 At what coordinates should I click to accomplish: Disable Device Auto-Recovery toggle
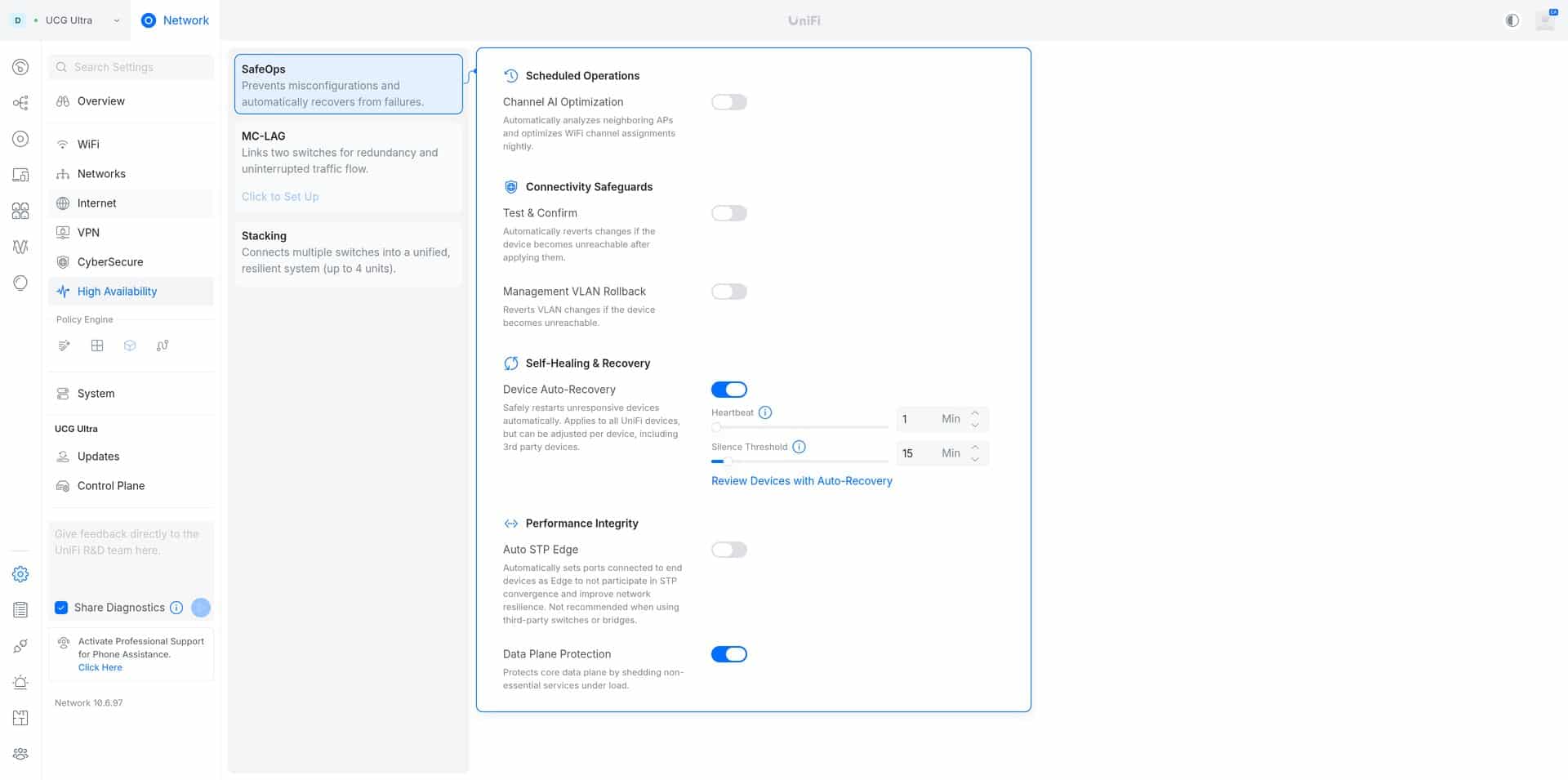pos(729,390)
